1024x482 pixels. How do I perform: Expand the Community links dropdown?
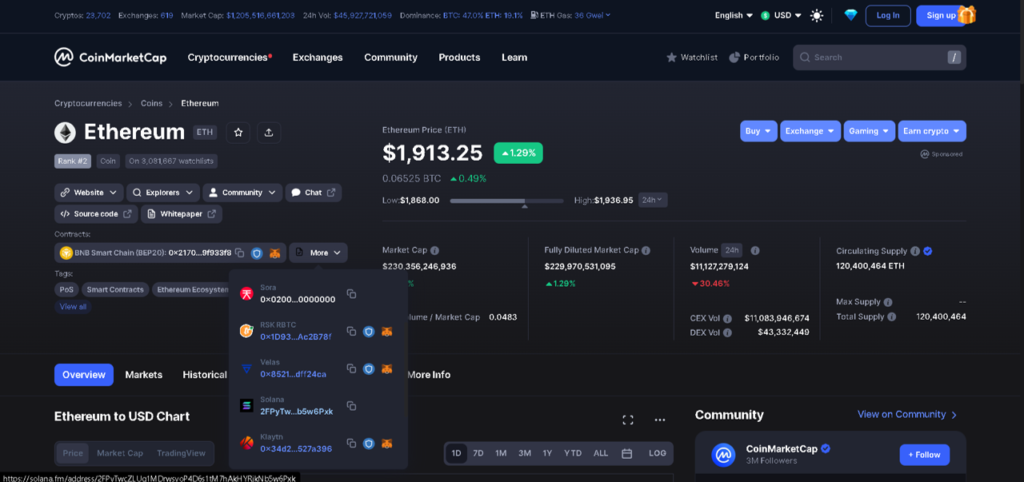tap(242, 193)
